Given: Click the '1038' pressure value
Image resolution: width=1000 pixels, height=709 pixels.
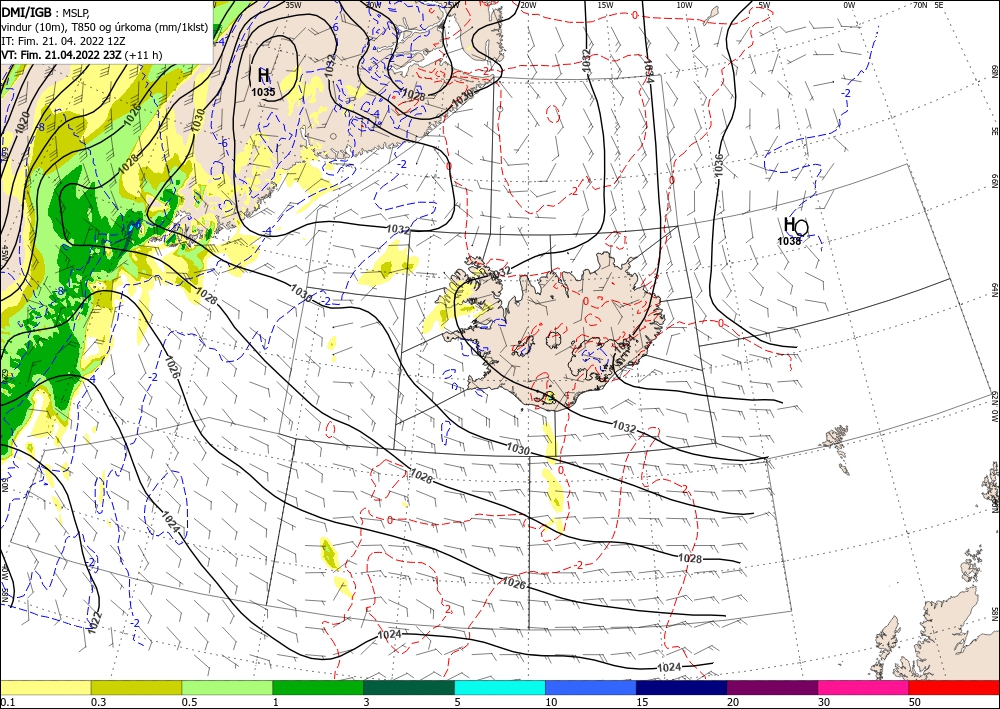Looking at the screenshot, I should (789, 241).
